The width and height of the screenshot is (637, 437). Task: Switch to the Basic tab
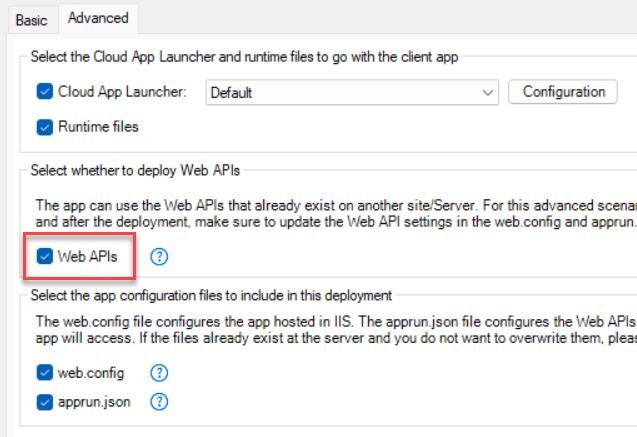coord(31,19)
